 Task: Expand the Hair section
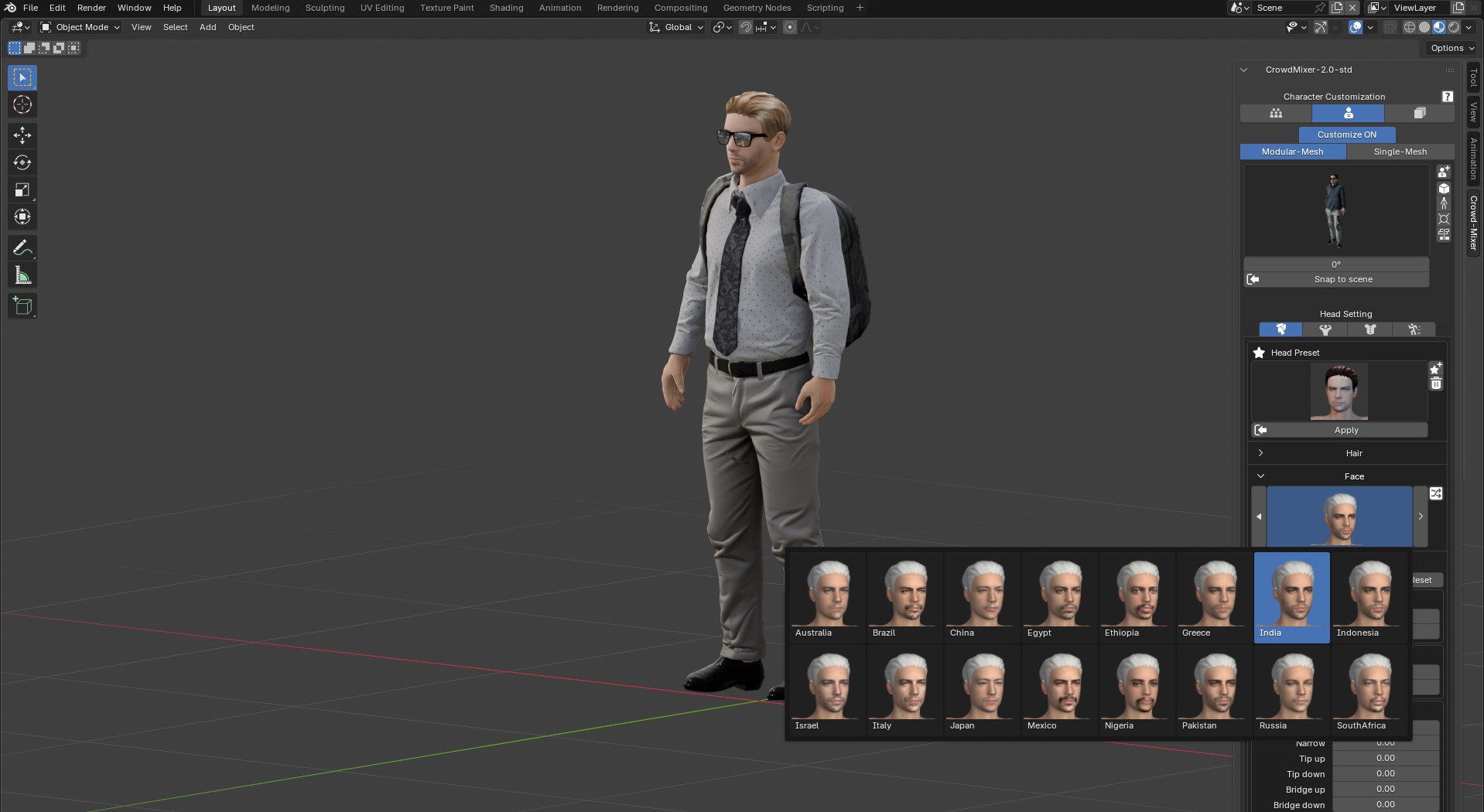[1346, 453]
